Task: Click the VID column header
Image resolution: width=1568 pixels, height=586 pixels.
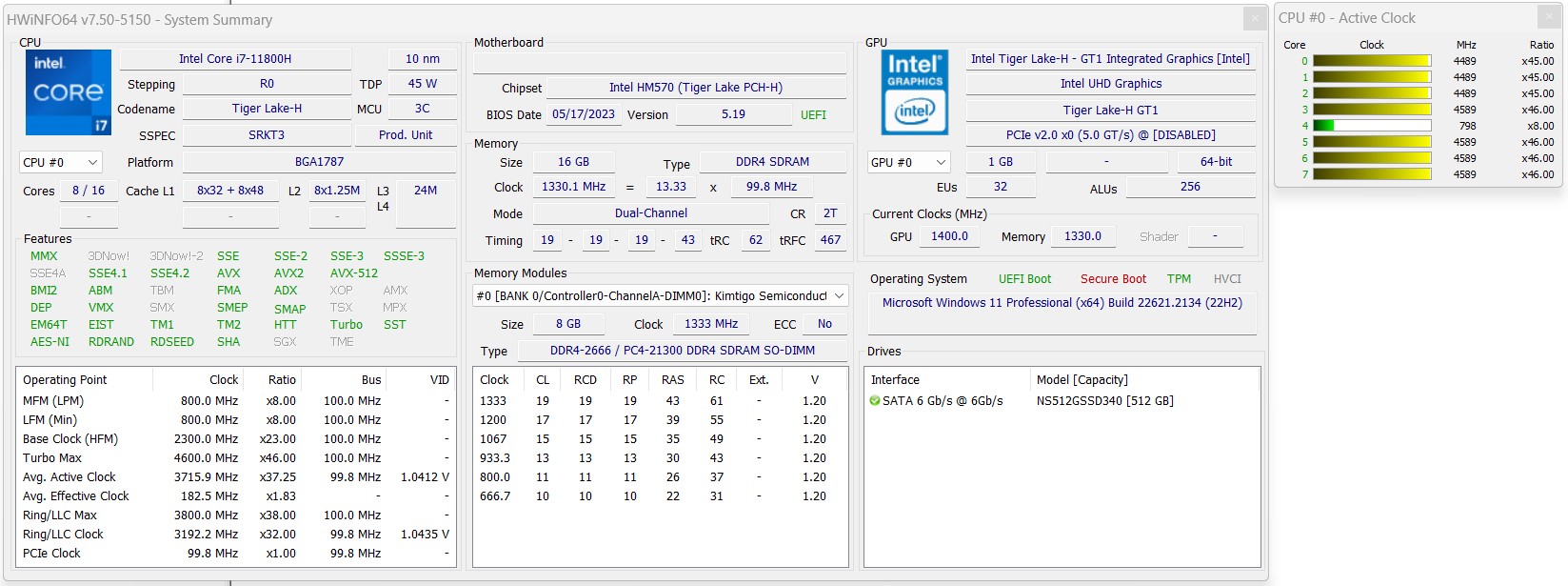Action: pos(420,379)
